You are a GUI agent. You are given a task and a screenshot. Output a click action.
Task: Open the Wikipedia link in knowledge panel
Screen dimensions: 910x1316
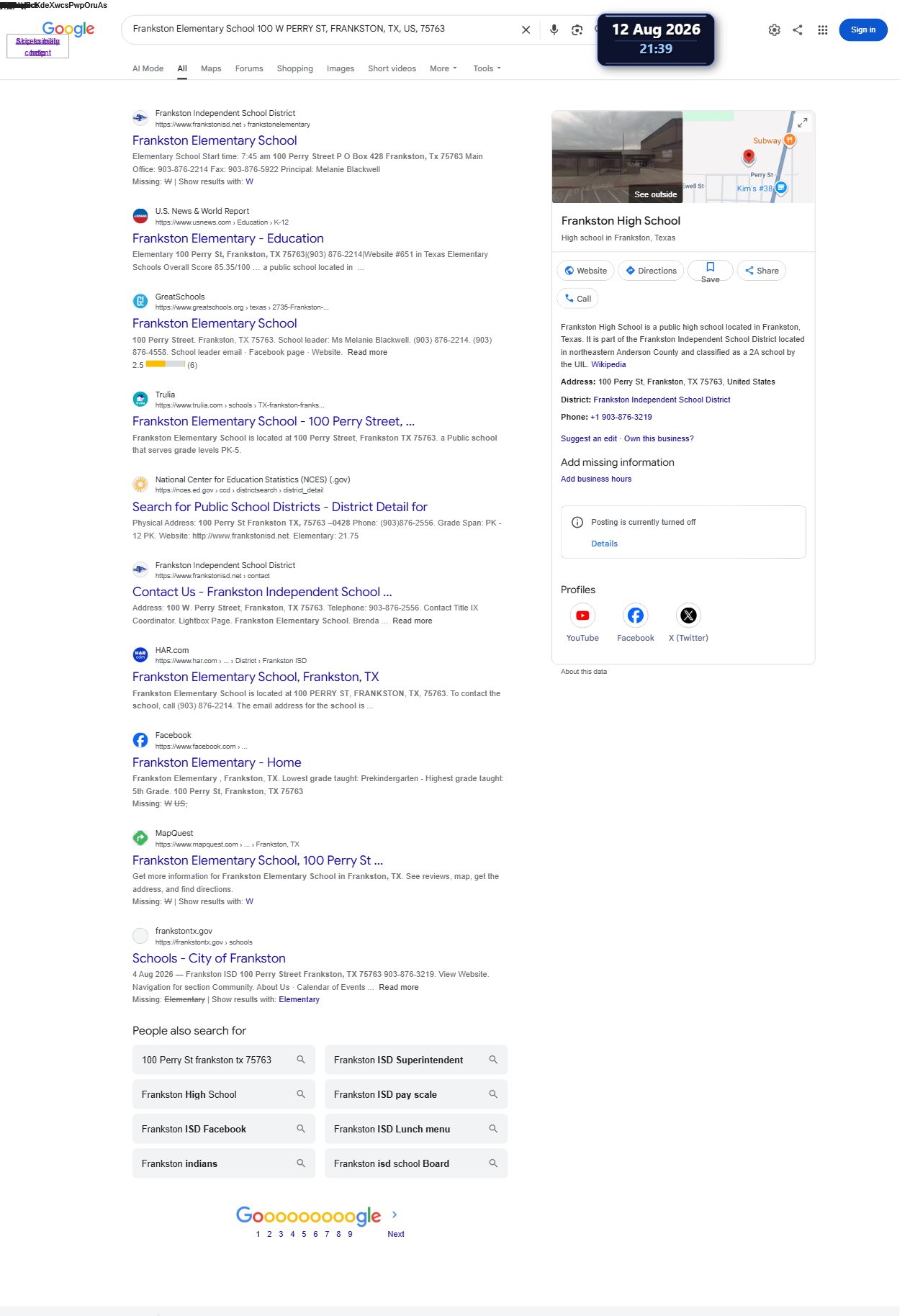(608, 364)
